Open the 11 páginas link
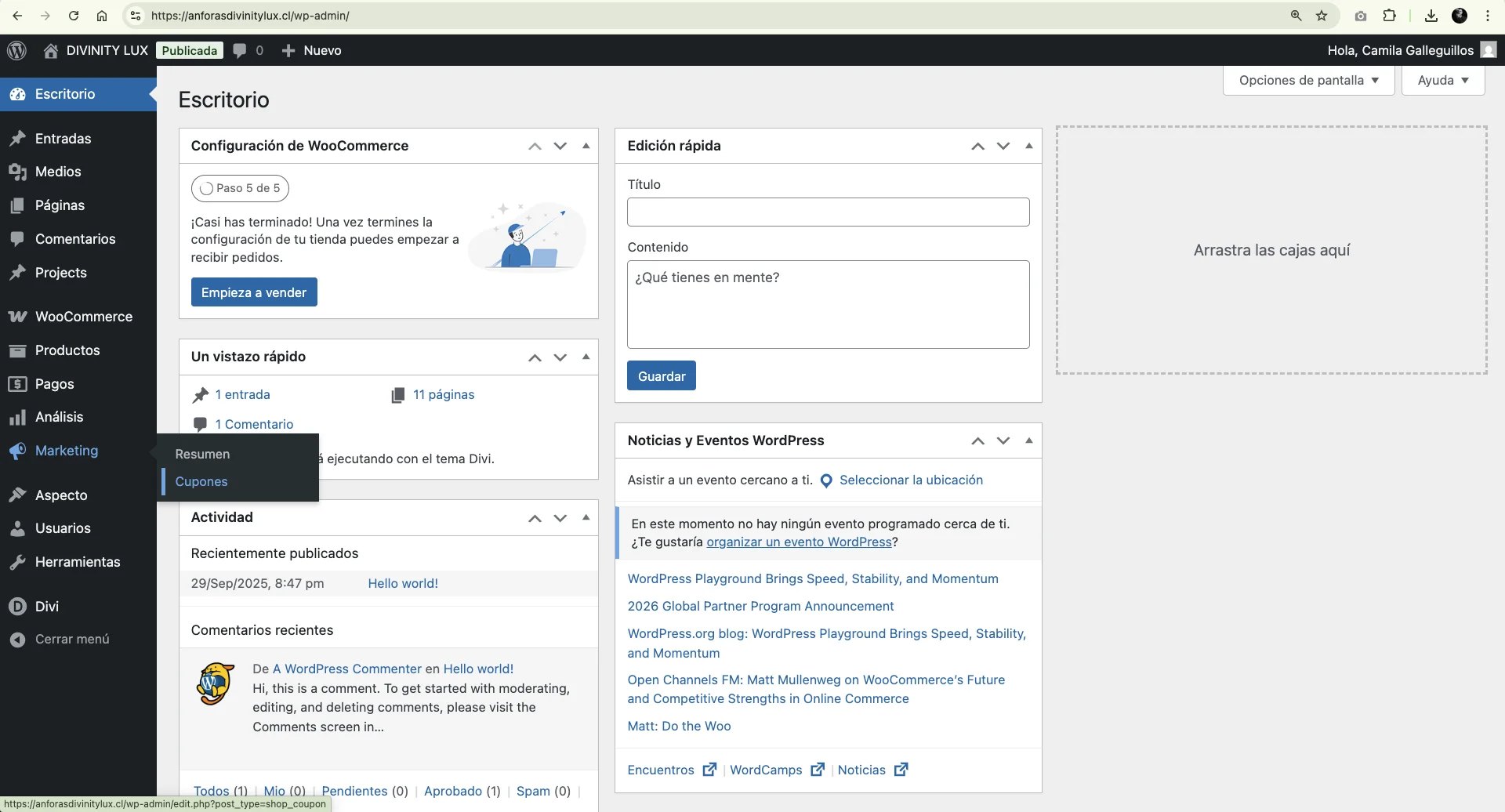The width and height of the screenshot is (1505, 812). tap(444, 394)
